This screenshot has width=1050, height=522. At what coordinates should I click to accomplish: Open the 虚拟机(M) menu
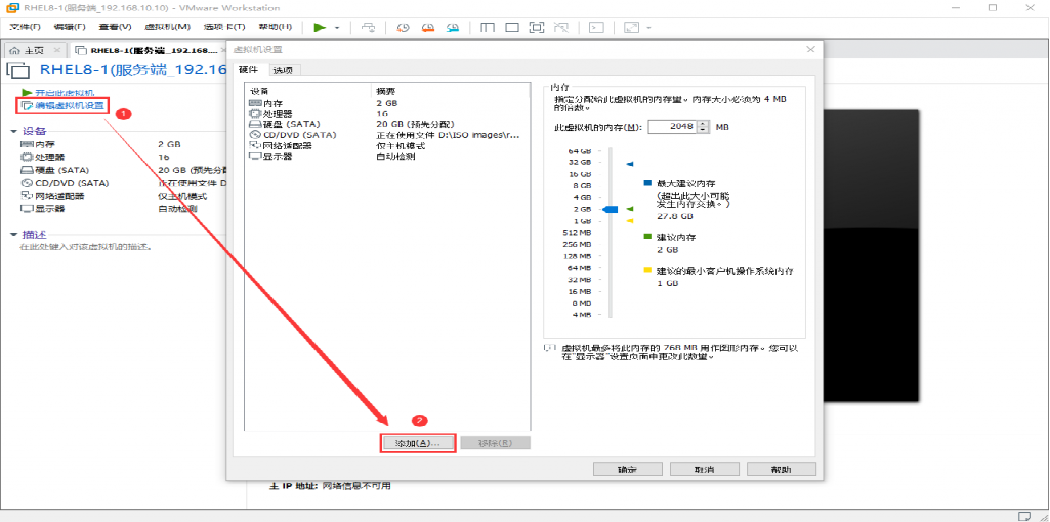(x=167, y=27)
